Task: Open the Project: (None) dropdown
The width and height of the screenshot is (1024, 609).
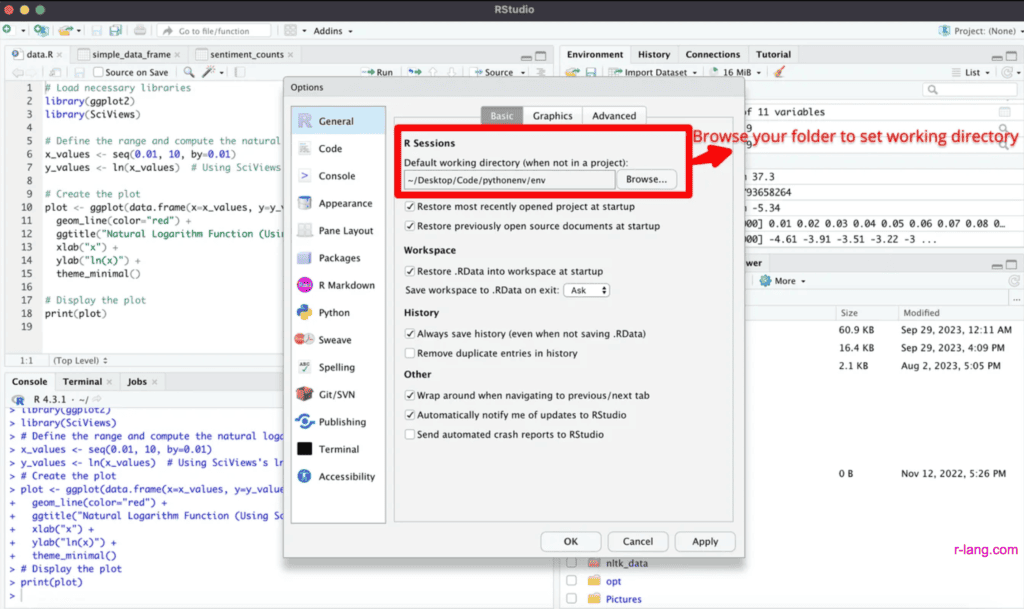Action: [x=980, y=31]
